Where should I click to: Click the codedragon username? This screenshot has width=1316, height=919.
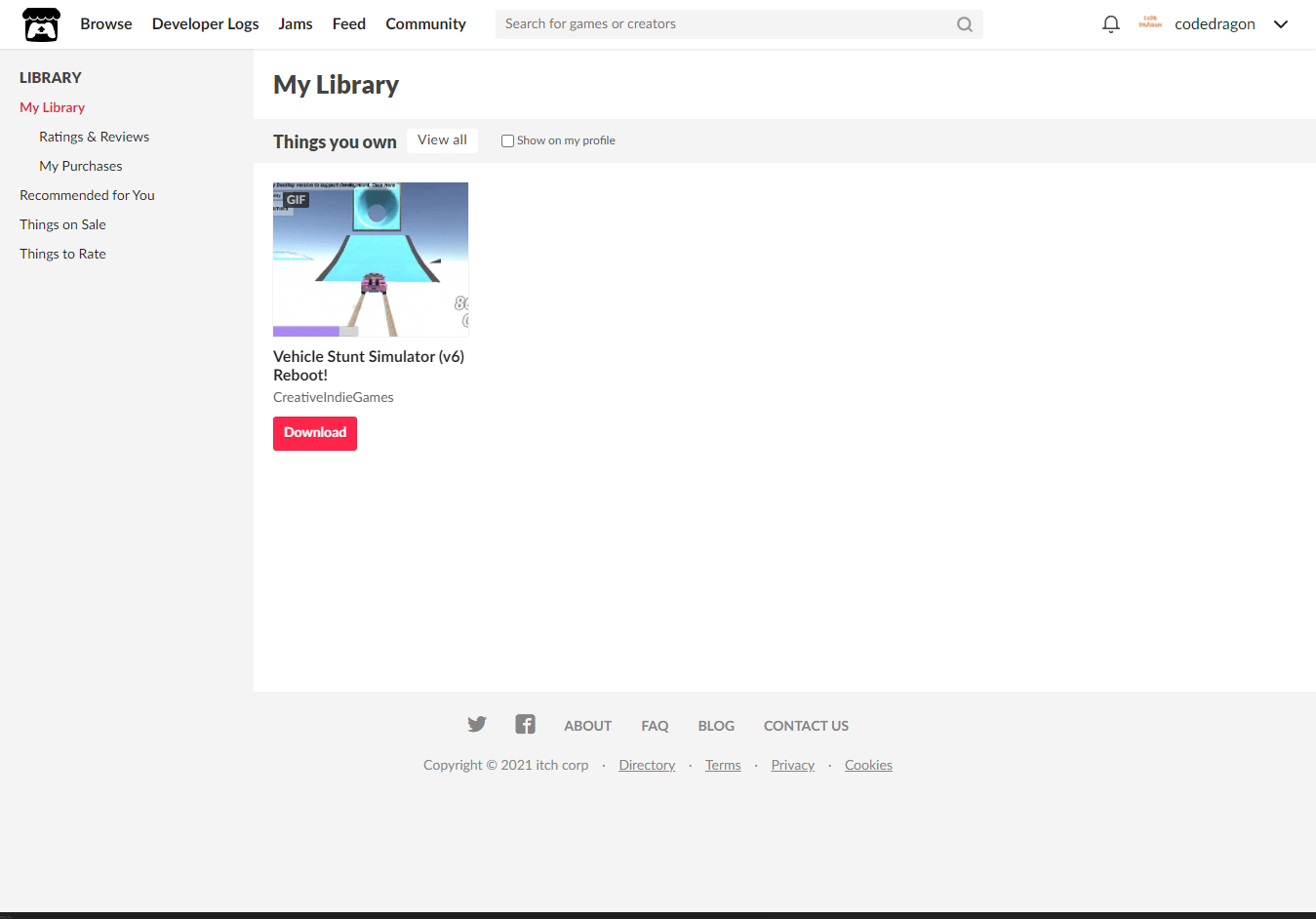[1215, 24]
